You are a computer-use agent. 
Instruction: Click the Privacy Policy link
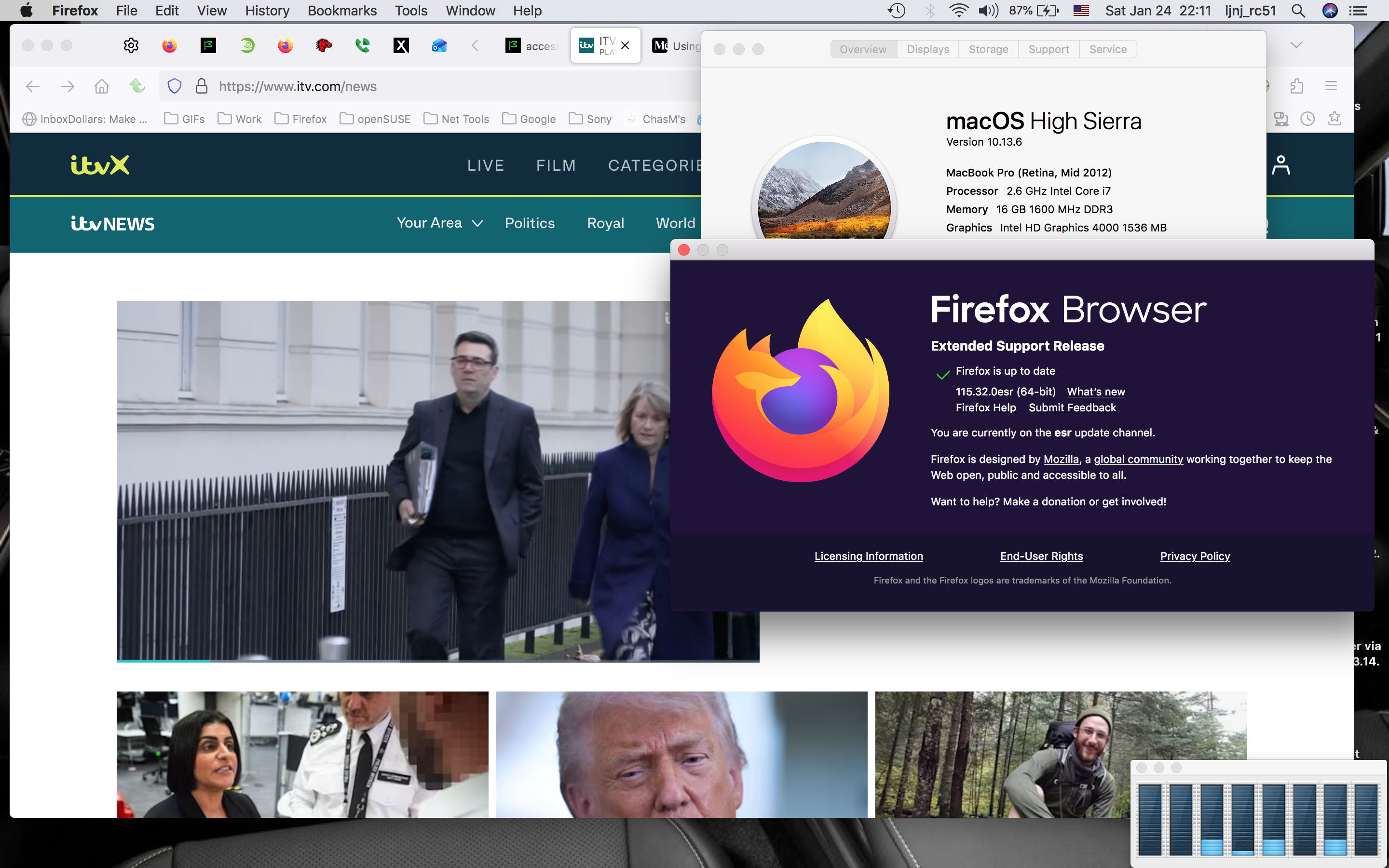pyautogui.click(x=1195, y=556)
